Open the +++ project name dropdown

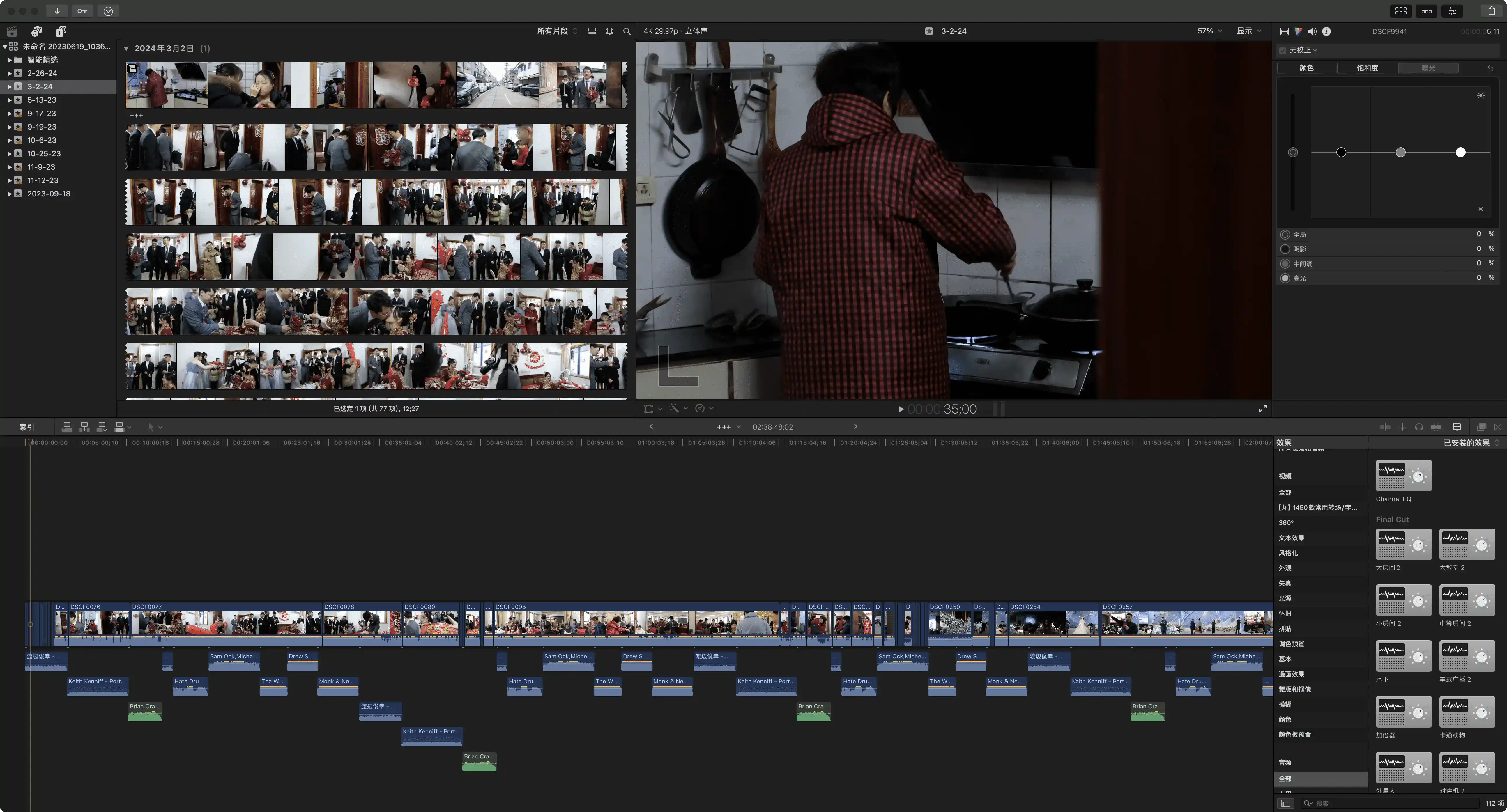[729, 427]
